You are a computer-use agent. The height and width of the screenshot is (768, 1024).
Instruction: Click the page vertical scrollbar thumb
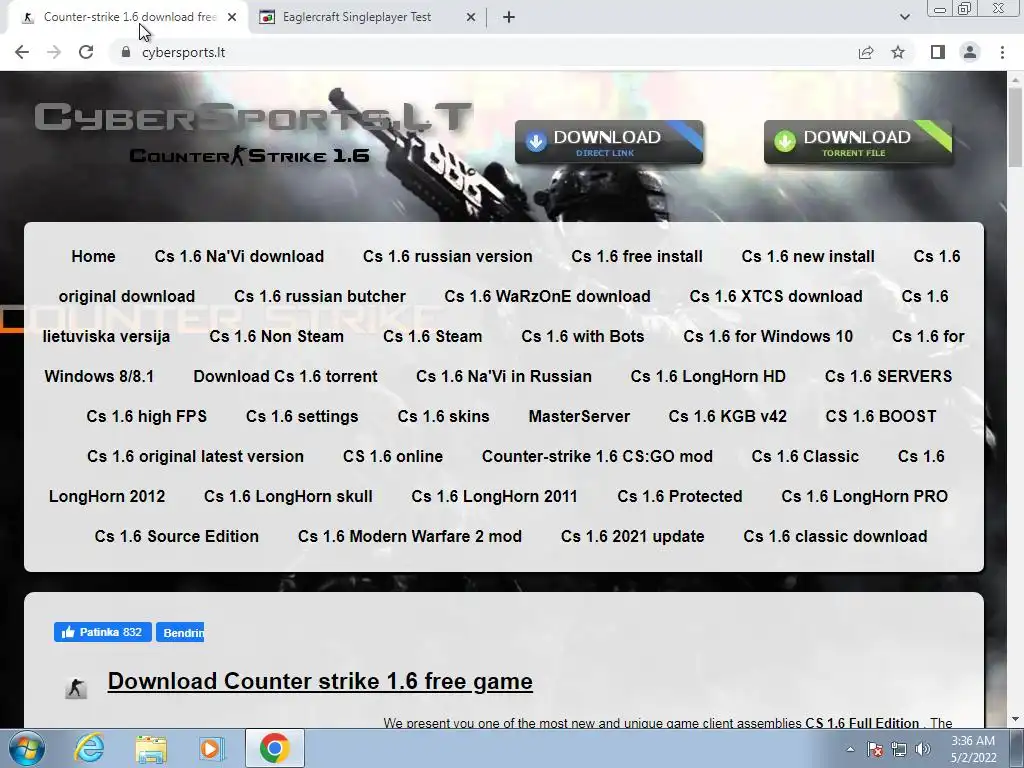click(x=1015, y=127)
